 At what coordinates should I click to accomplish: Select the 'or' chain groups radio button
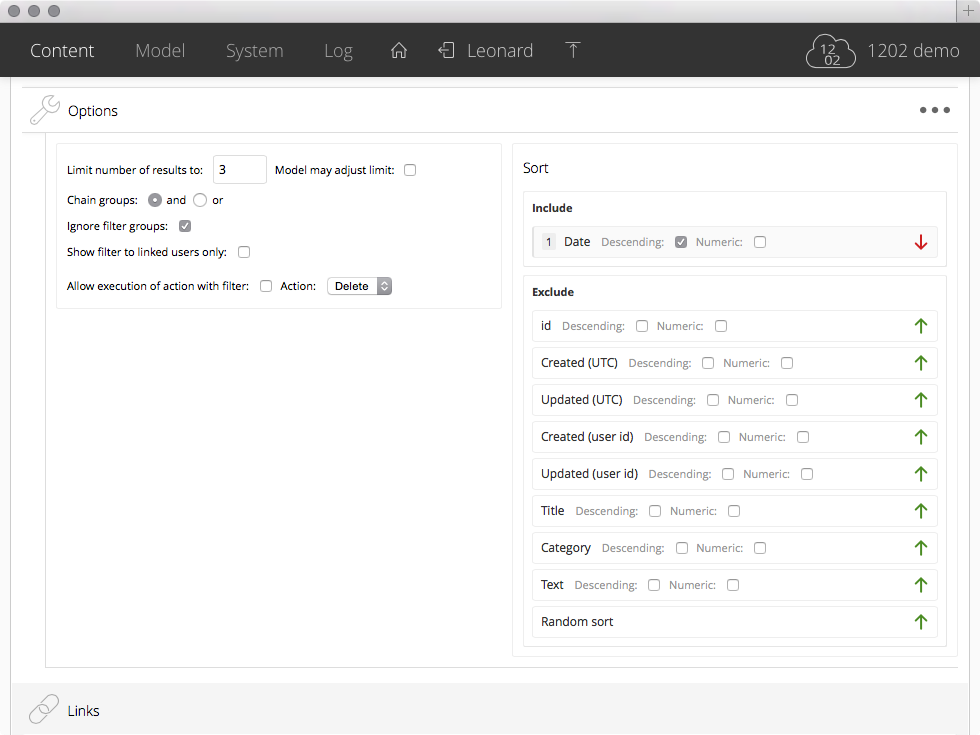pos(200,200)
